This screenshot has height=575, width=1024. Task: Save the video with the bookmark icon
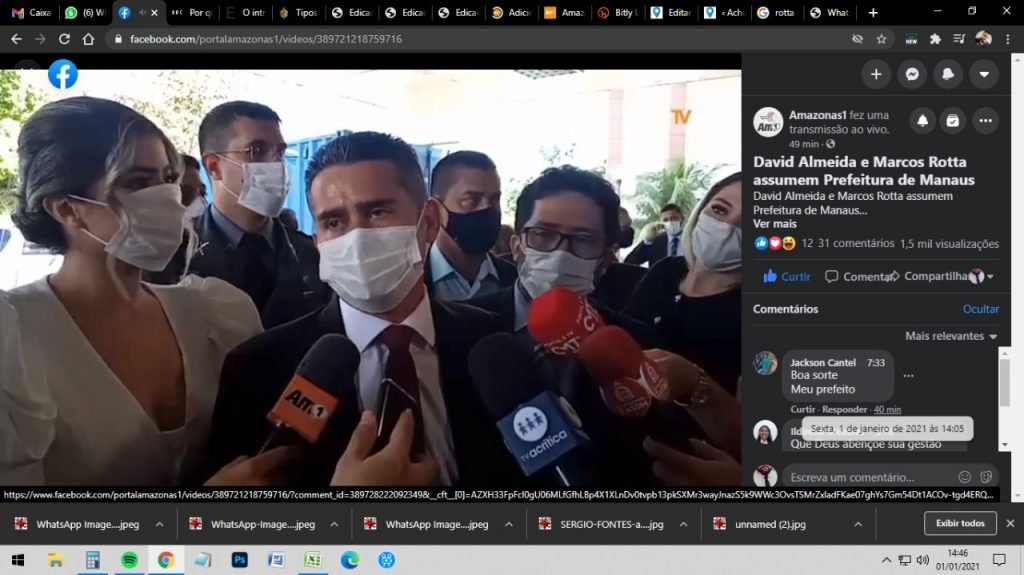(x=953, y=121)
